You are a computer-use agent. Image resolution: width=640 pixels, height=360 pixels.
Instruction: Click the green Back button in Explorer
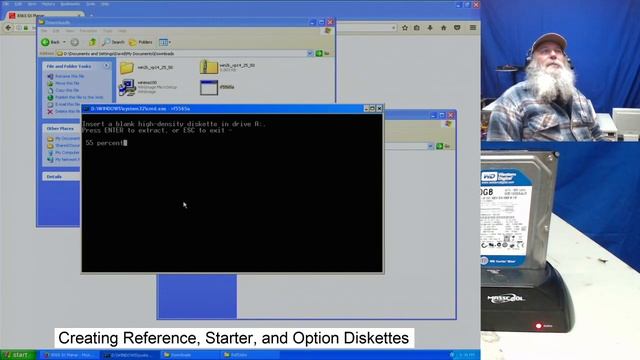pos(51,42)
